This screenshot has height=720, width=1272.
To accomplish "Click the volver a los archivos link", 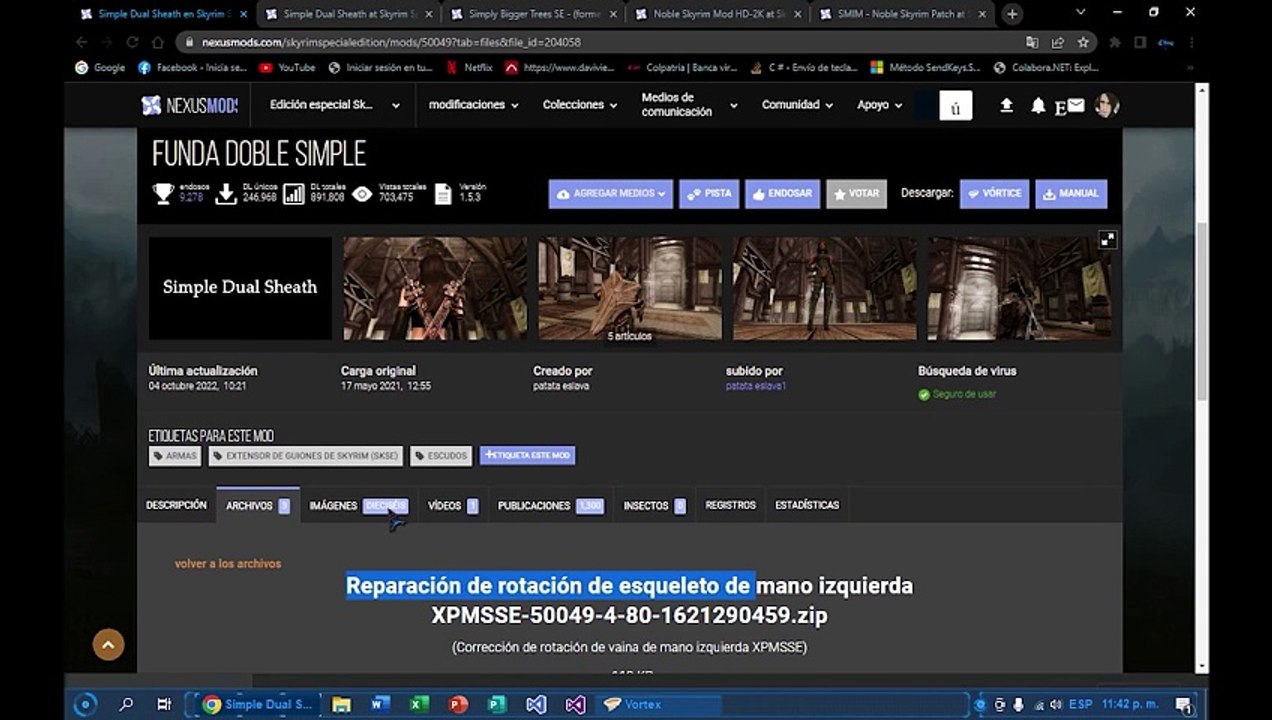I will click(228, 564).
